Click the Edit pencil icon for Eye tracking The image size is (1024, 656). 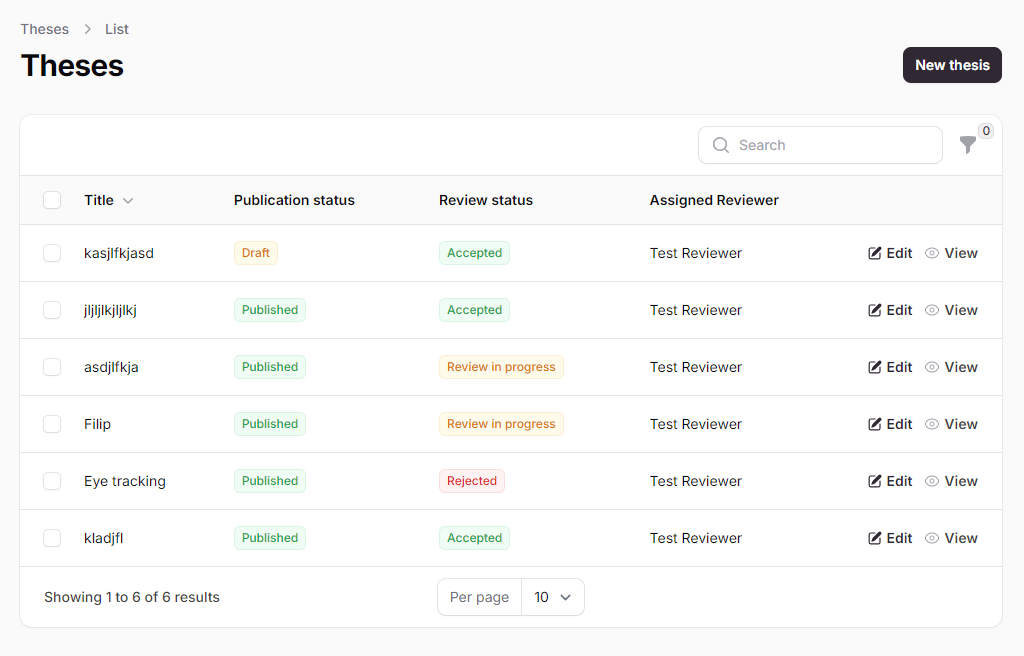coord(875,481)
